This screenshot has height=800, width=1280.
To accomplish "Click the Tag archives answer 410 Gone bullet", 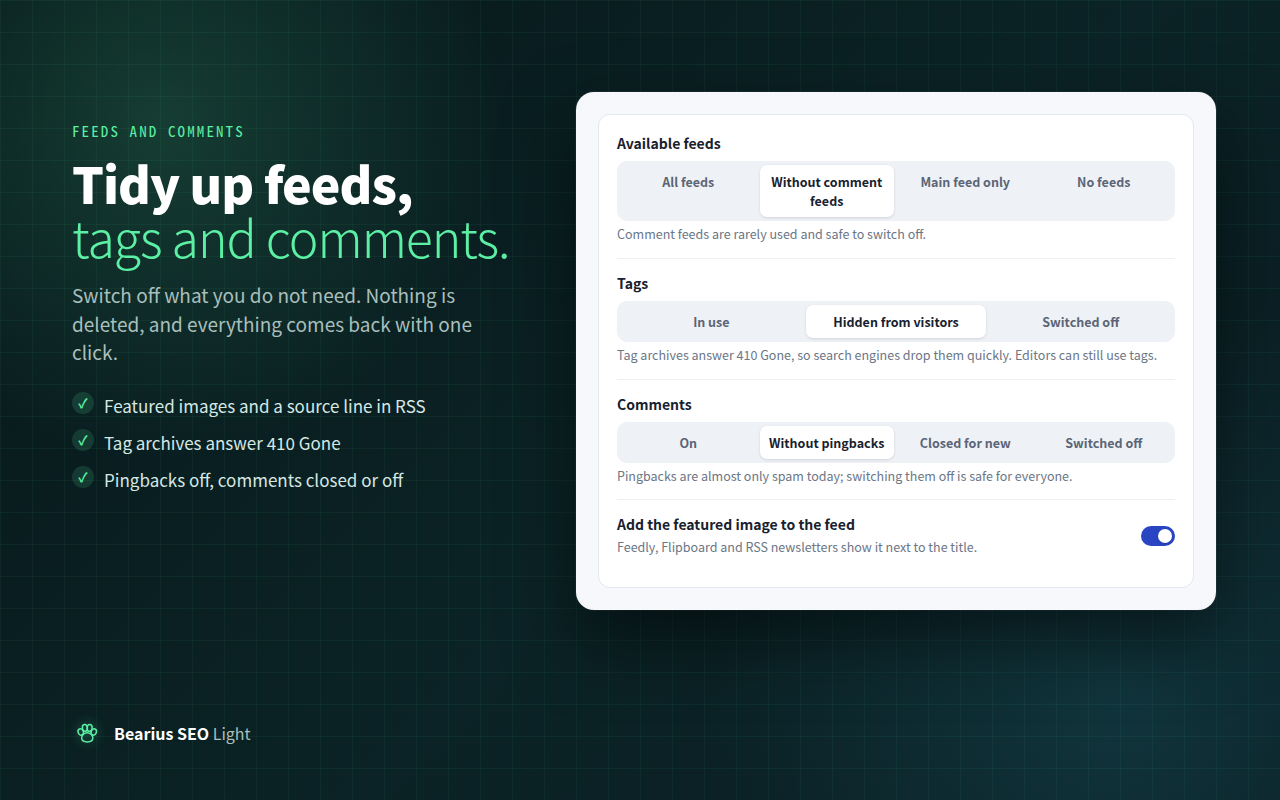I will [222, 443].
